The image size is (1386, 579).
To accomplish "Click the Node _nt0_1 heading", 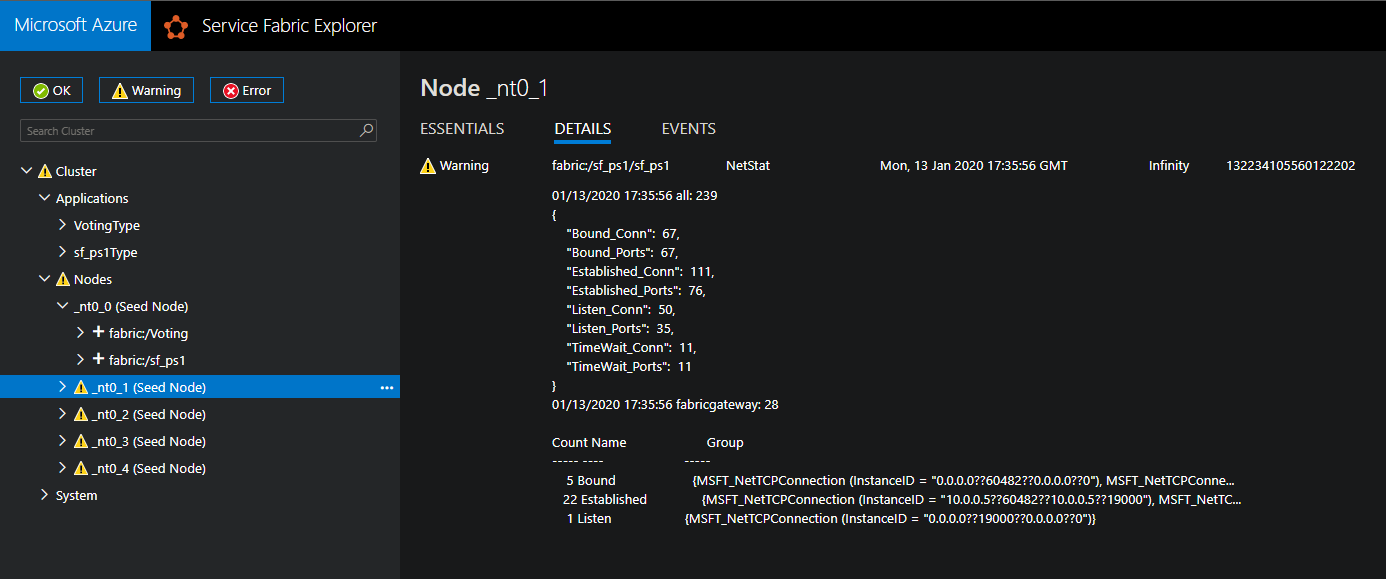I will [x=484, y=88].
